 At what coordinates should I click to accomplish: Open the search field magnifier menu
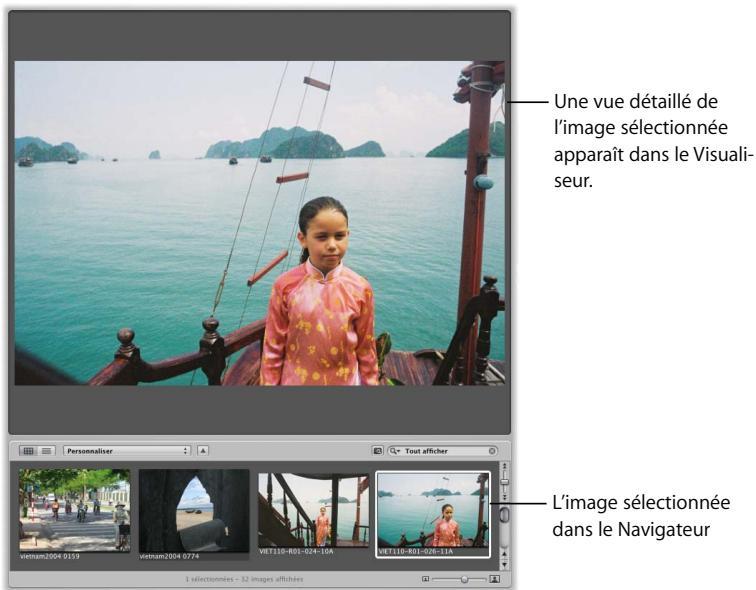pyautogui.click(x=395, y=451)
